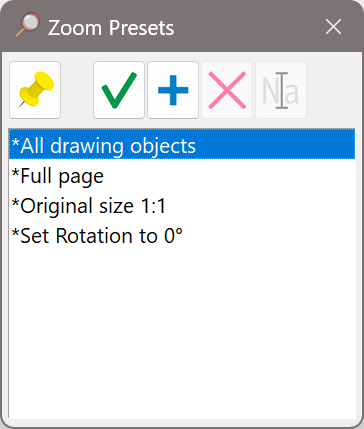The width and height of the screenshot is (364, 429).
Task: Delete the preset using the pink X icon
Action: tap(227, 90)
